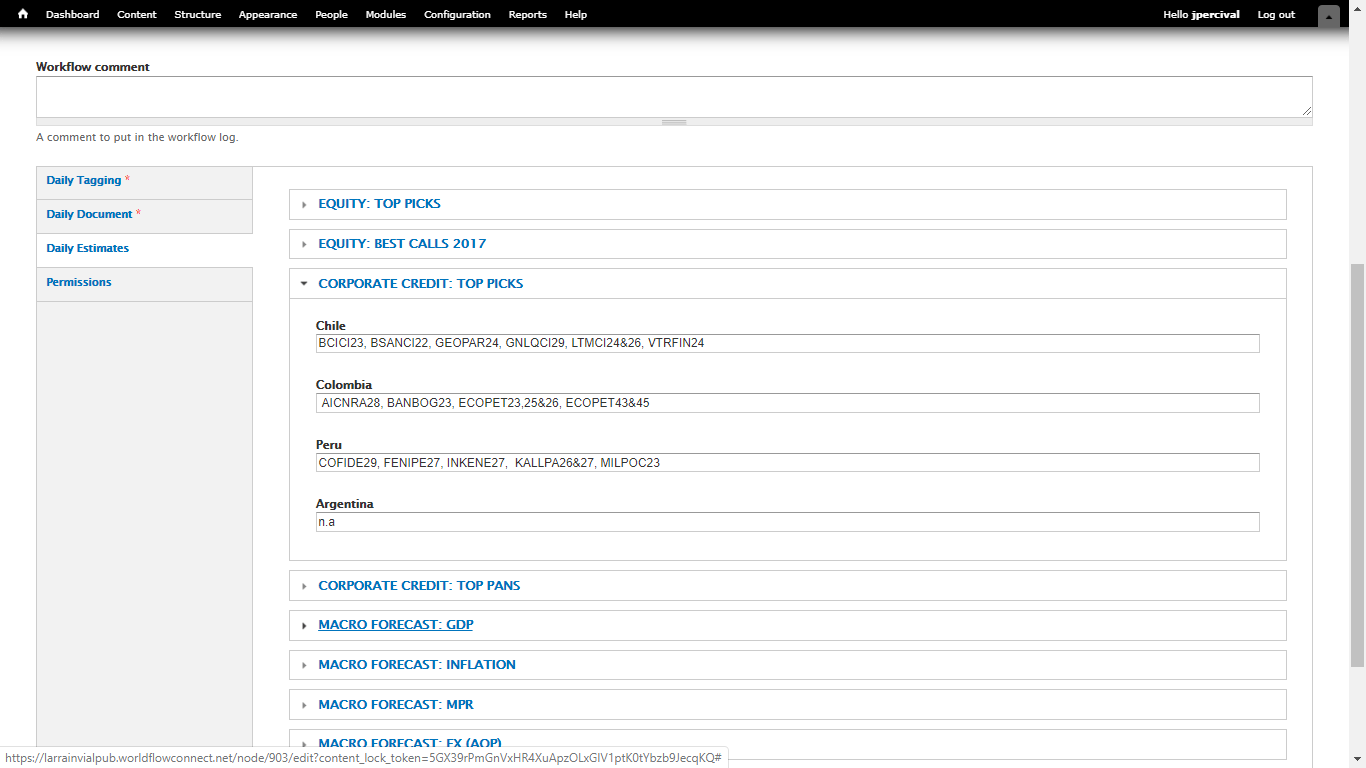Open the MACRO FORECAST: GDP section
Screen dimensions: 1366x768
click(395, 625)
